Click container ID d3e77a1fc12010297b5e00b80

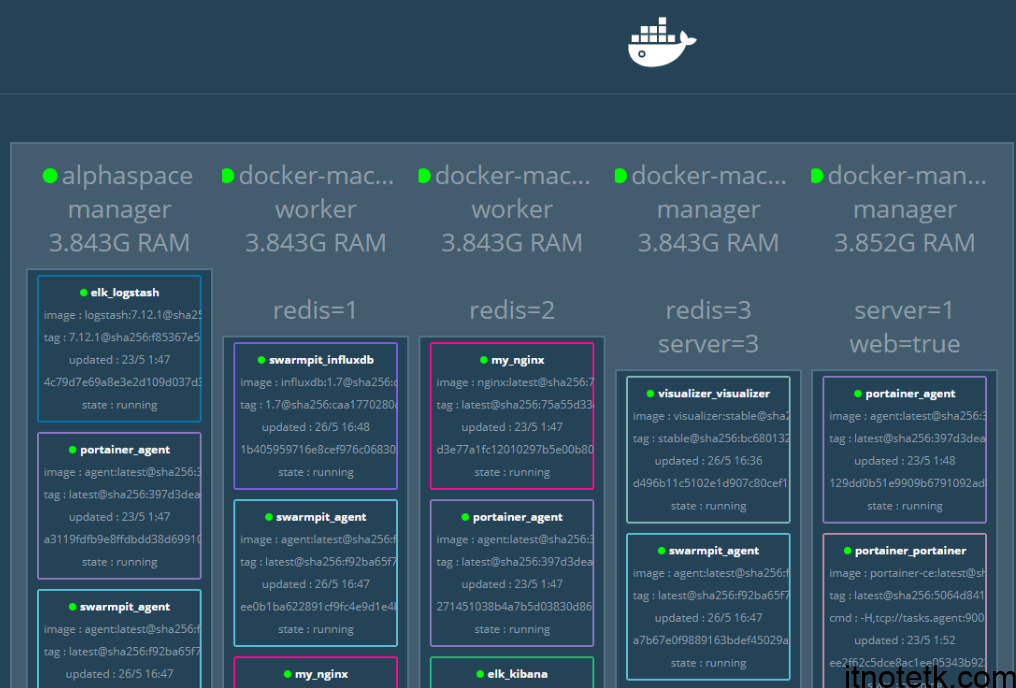[x=515, y=450]
